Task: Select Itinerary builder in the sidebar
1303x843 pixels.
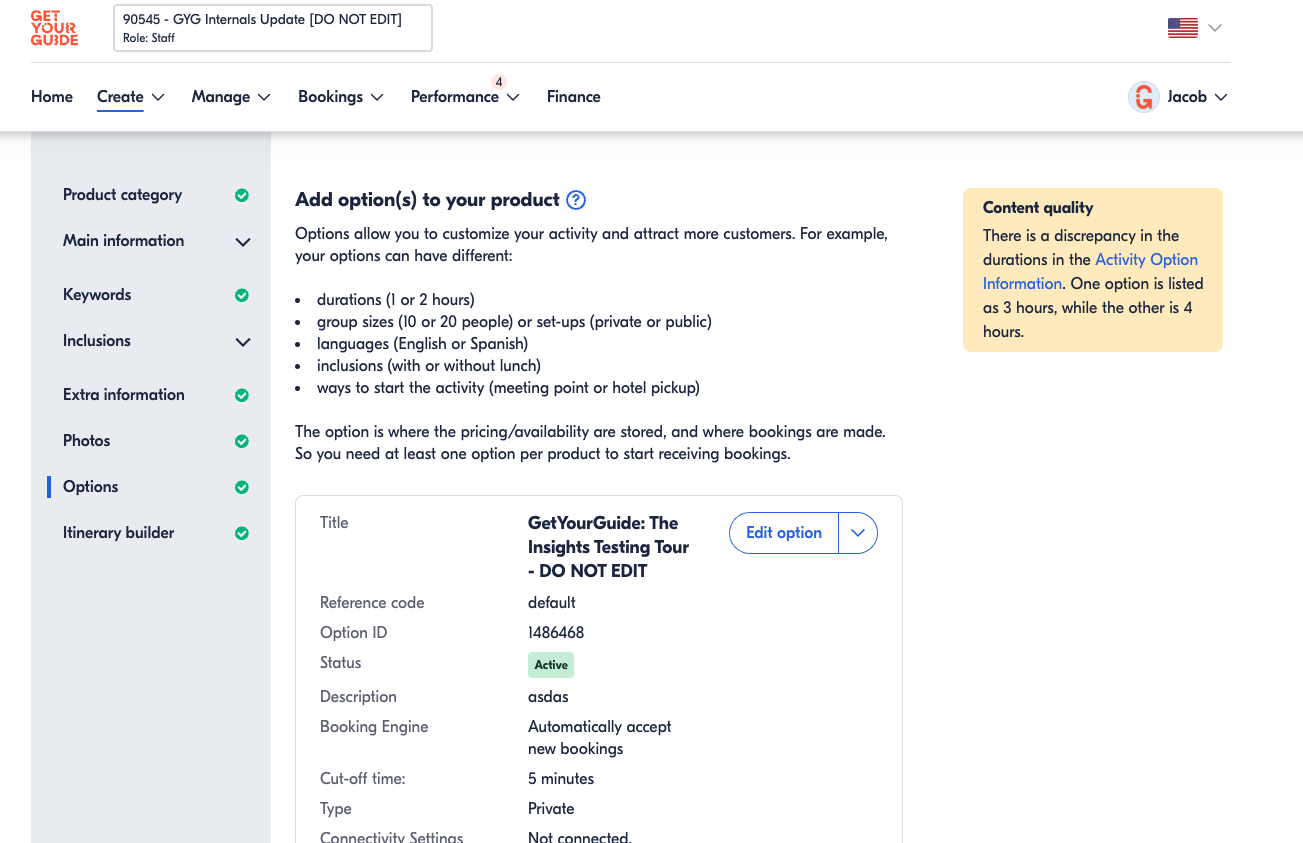Action: pyautogui.click(x=119, y=533)
